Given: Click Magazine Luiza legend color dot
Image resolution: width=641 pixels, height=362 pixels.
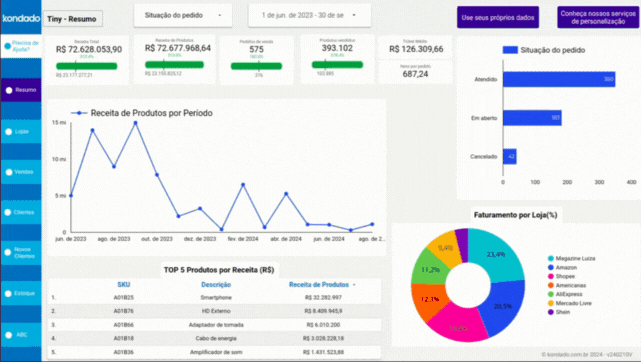Looking at the screenshot, I should [551, 258].
